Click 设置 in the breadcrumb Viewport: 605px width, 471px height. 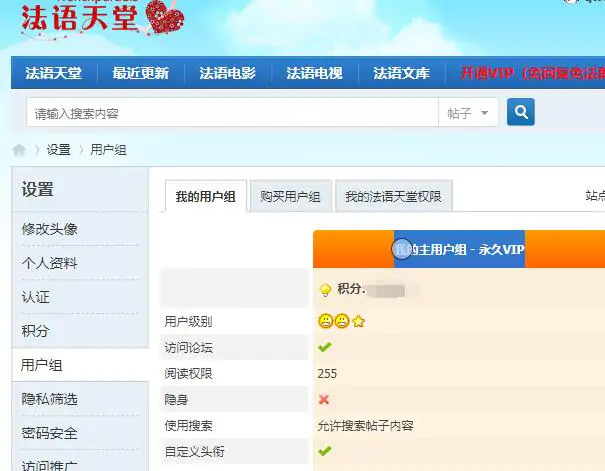59,150
